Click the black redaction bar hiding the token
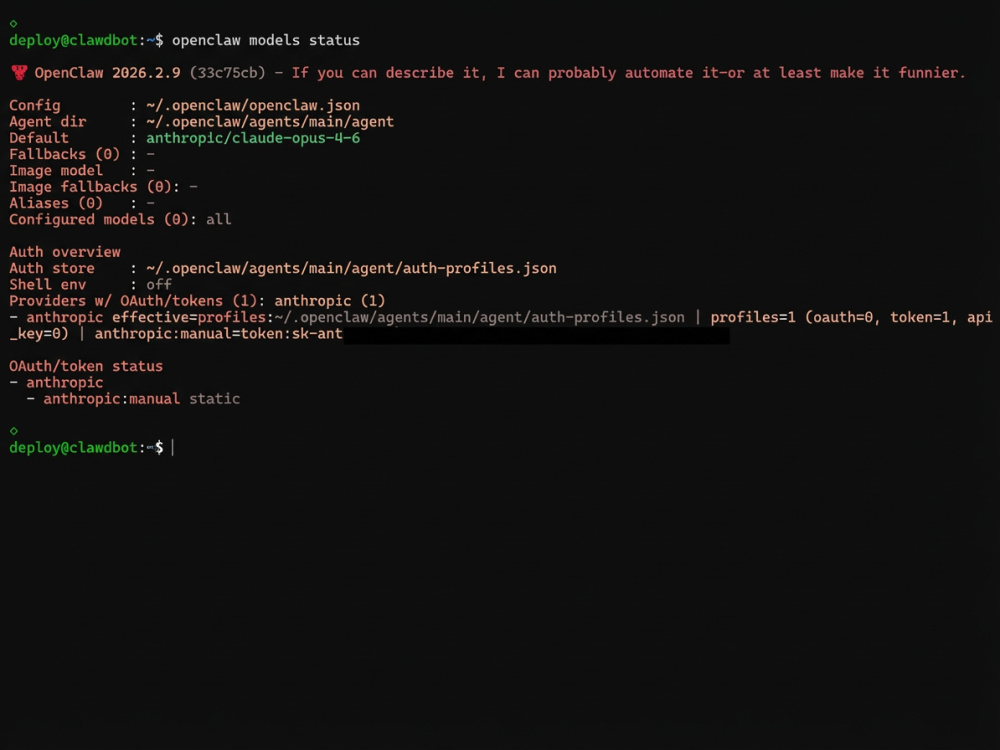This screenshot has width=1000, height=750. [536, 335]
